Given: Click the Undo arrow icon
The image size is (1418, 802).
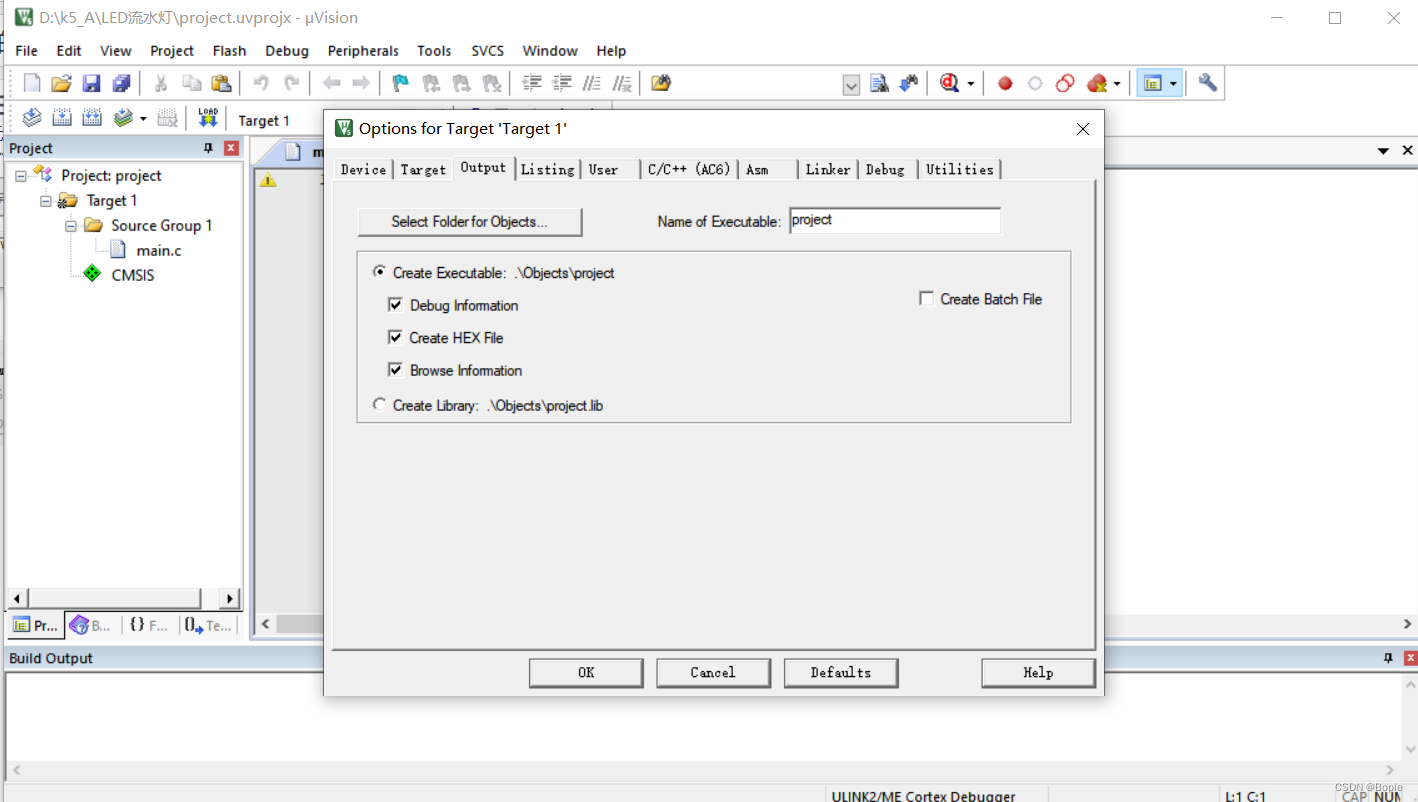Looking at the screenshot, I should (261, 83).
